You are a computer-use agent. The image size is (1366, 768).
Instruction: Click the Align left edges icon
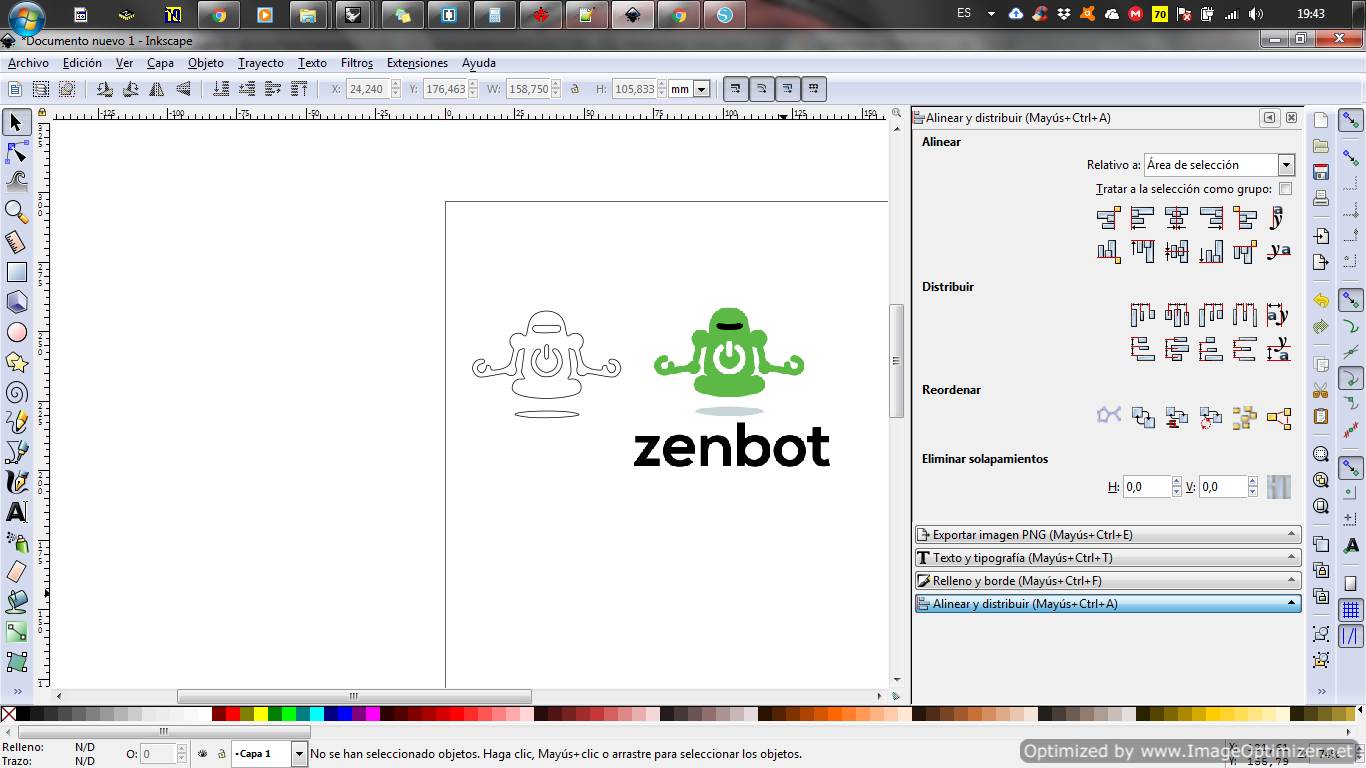pos(1142,218)
